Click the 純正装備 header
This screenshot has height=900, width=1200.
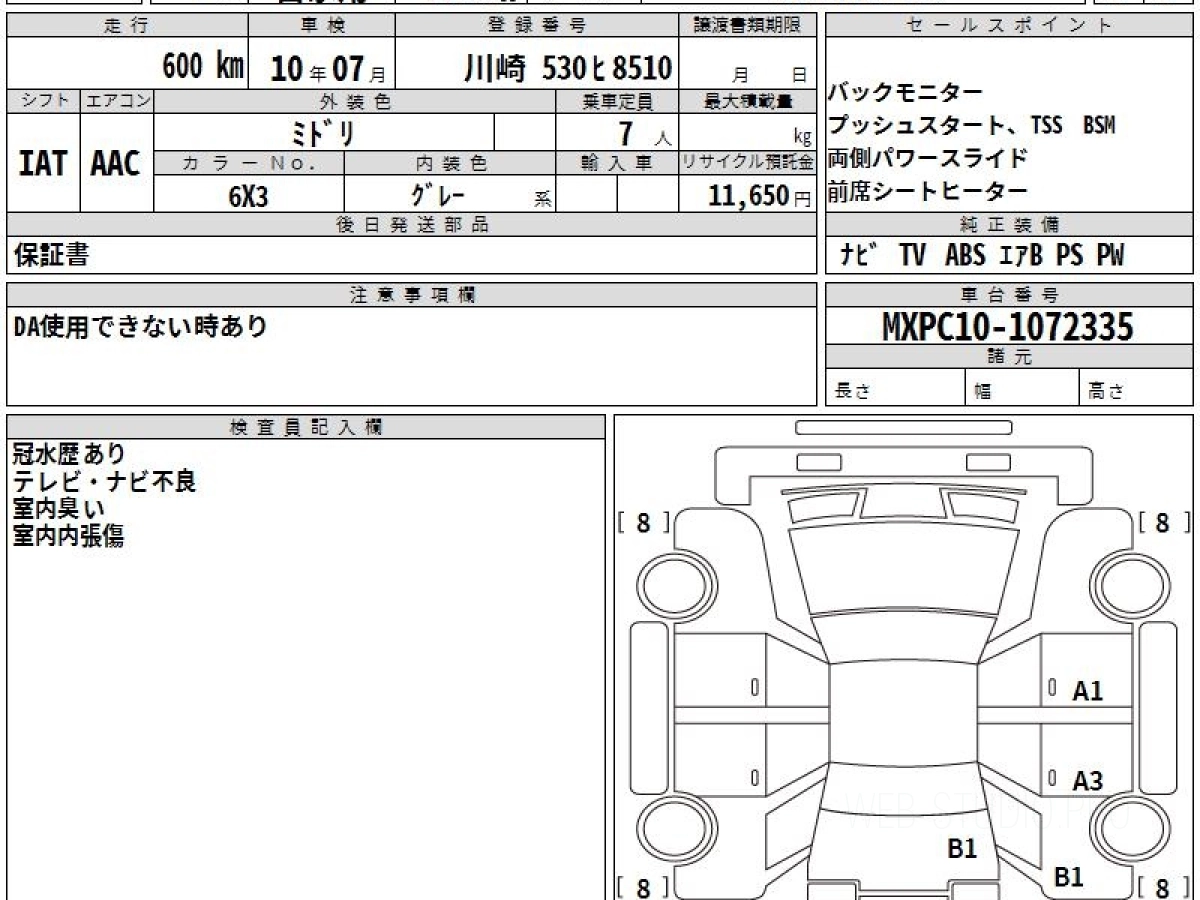[x=1010, y=225]
